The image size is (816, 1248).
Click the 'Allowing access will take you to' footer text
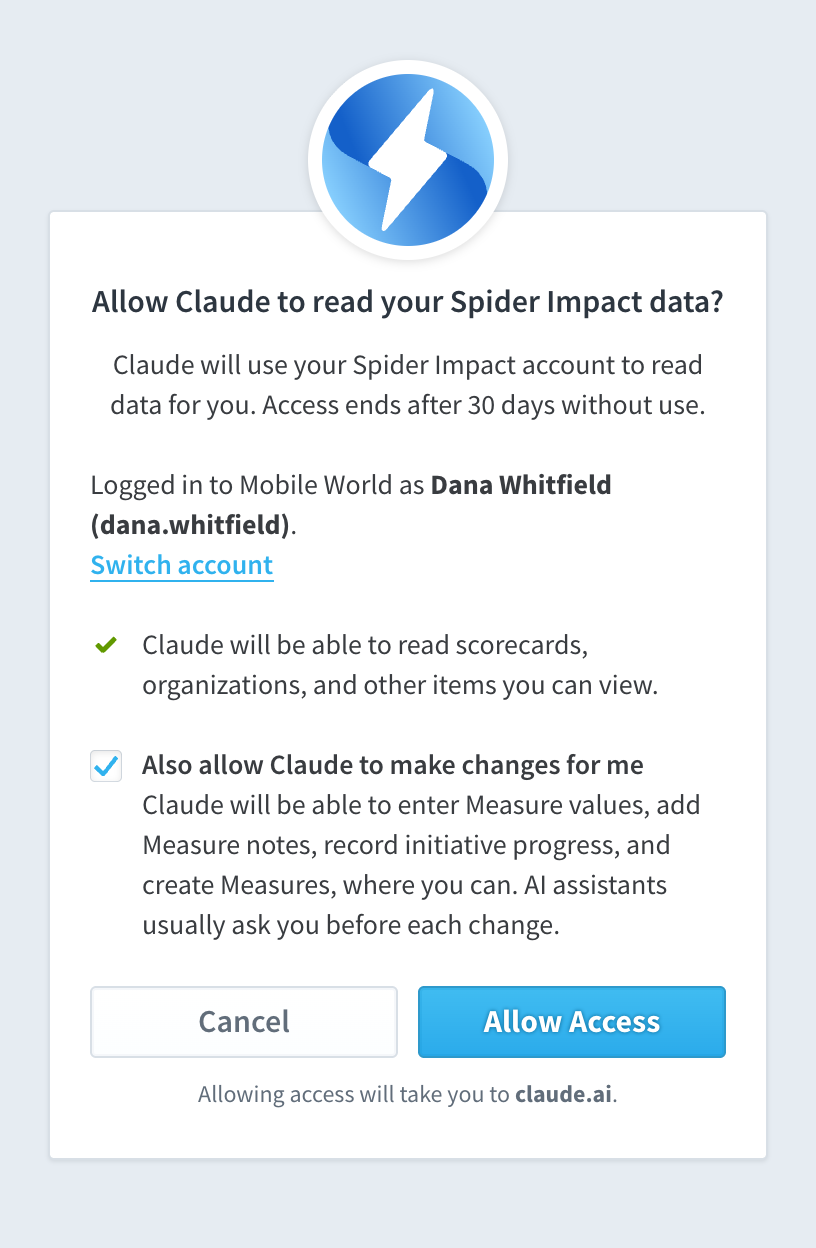pos(355,1094)
